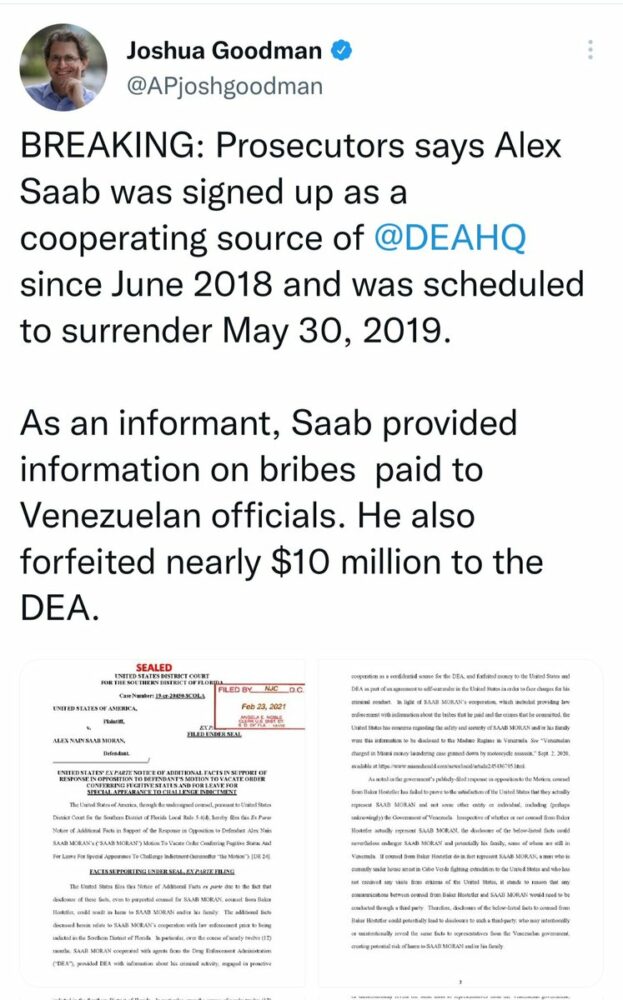Select the UNITED STATES DISTRICT COURT heading
Image resolution: width=623 pixels, height=1000 pixels.
[162, 675]
